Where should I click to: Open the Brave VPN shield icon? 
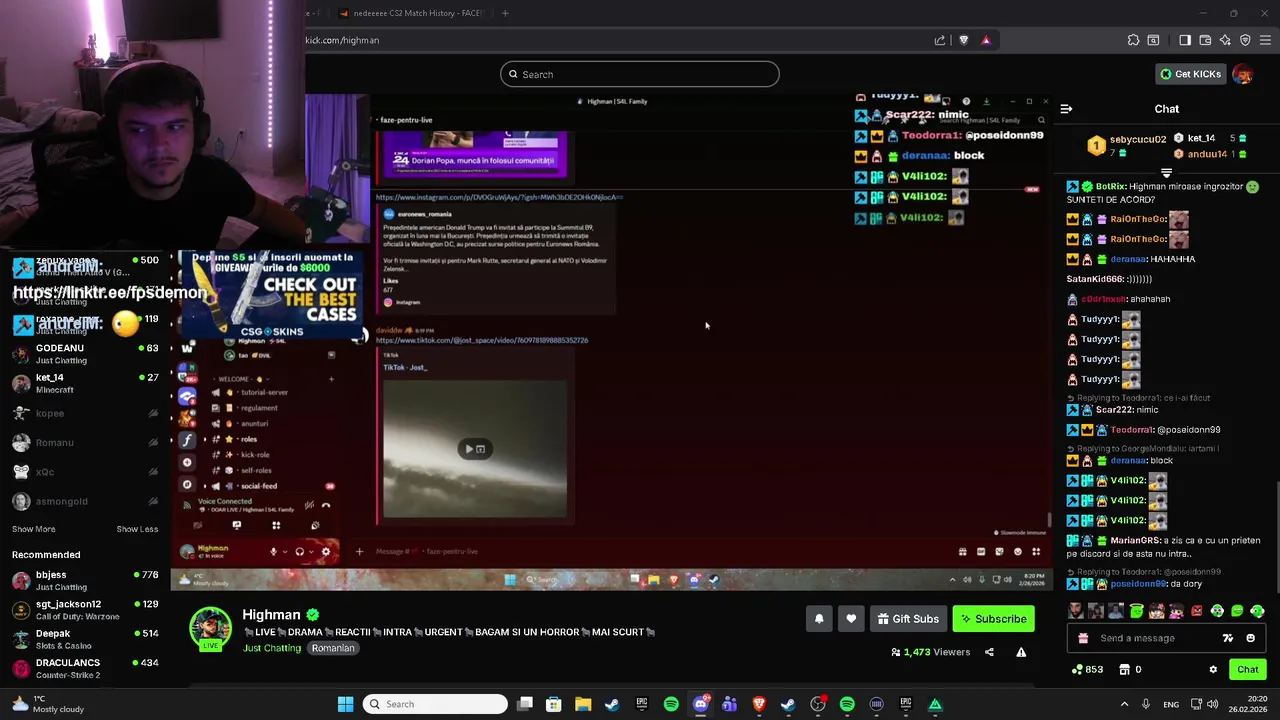(1245, 40)
